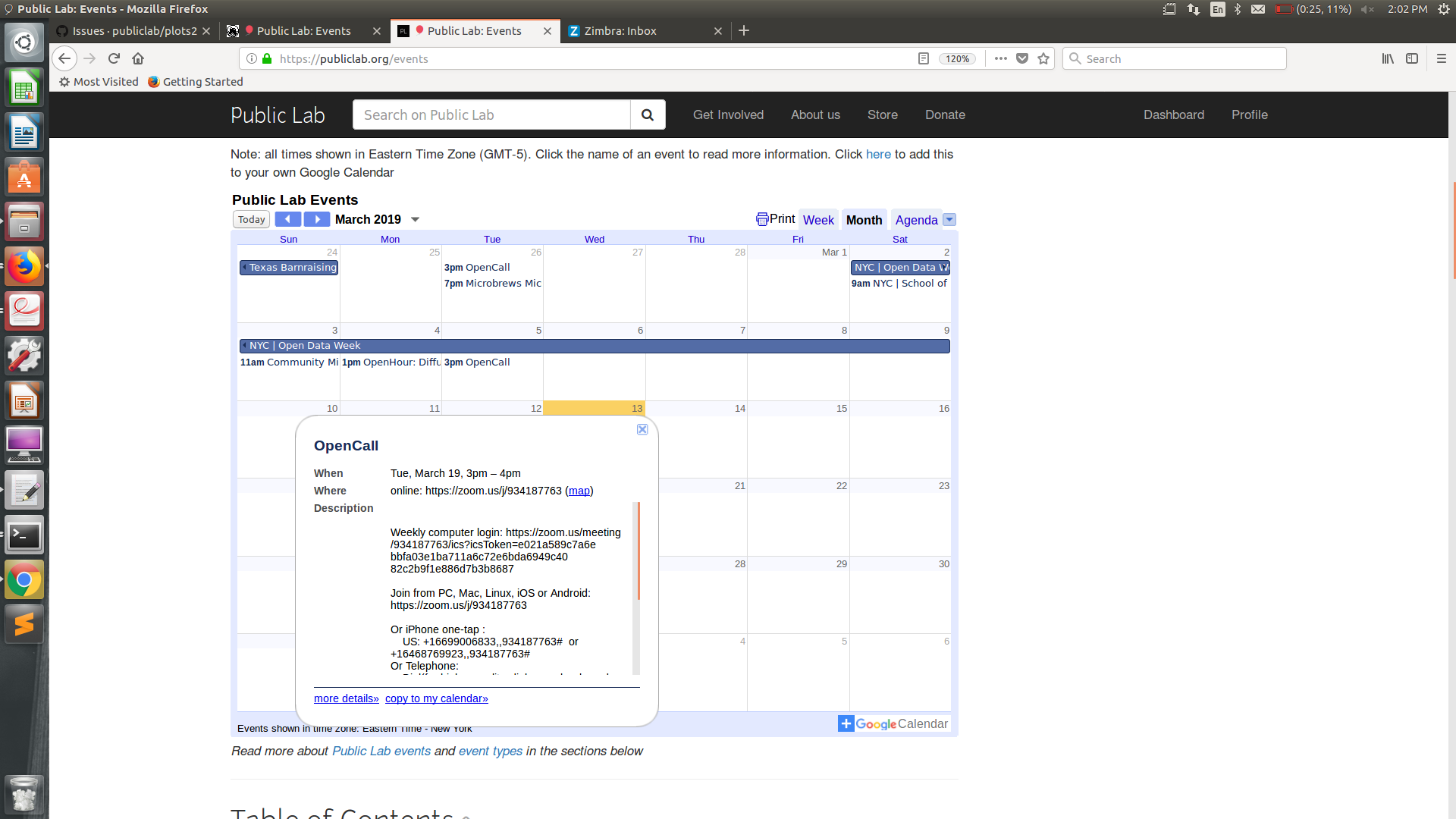Viewport: 1456px width, 819px height.
Task: Reload the current page
Action: [114, 58]
